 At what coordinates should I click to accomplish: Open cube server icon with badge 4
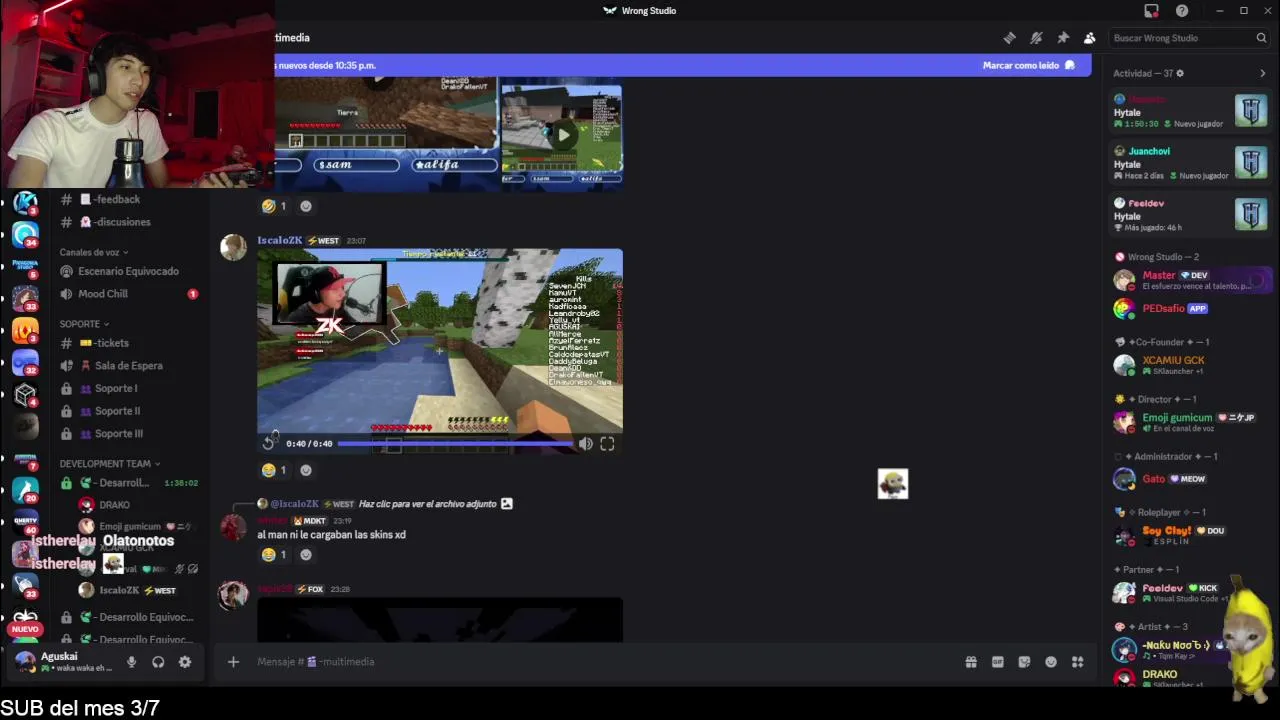coord(25,395)
